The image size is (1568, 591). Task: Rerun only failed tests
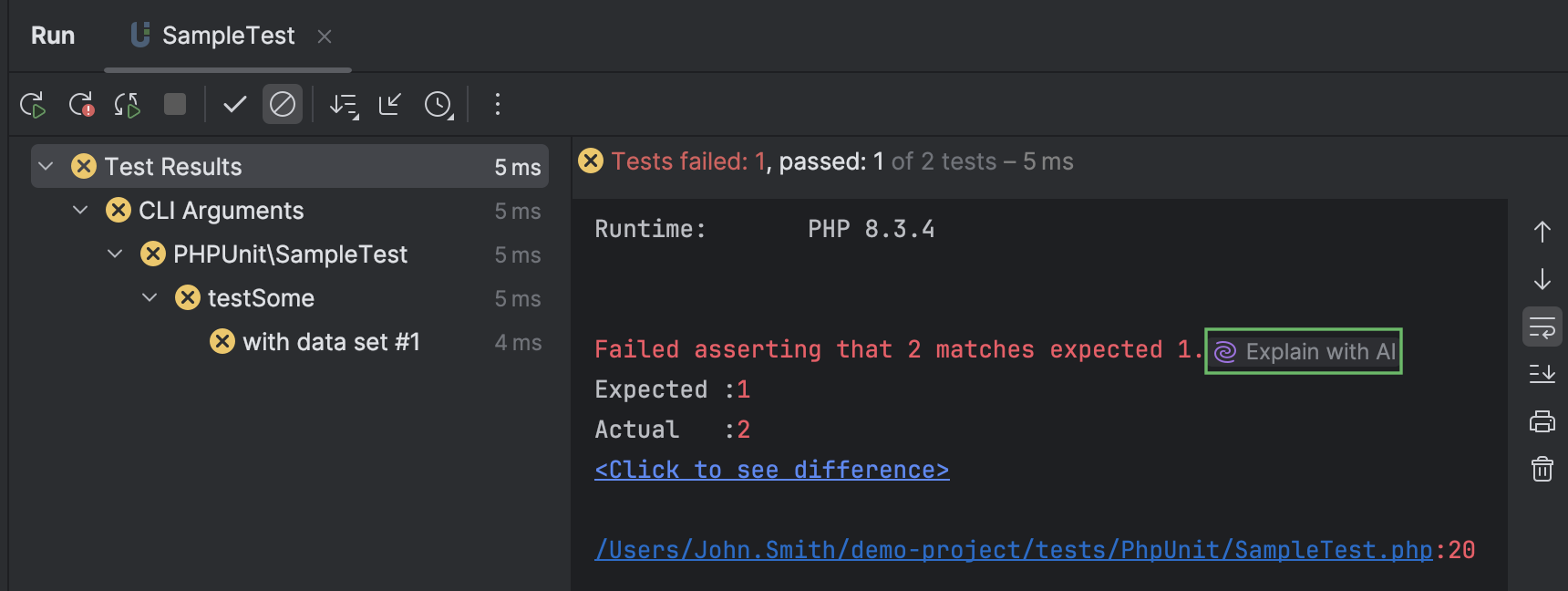81,105
